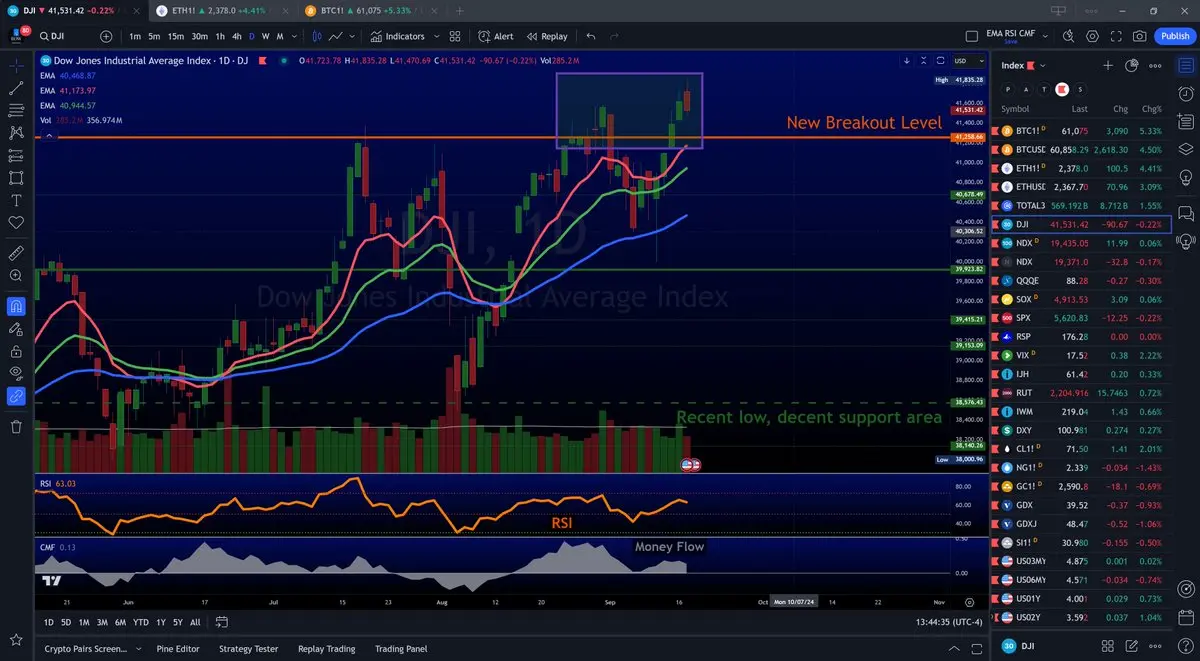Select the text annotation tool
1200x661 pixels.
coord(16,200)
